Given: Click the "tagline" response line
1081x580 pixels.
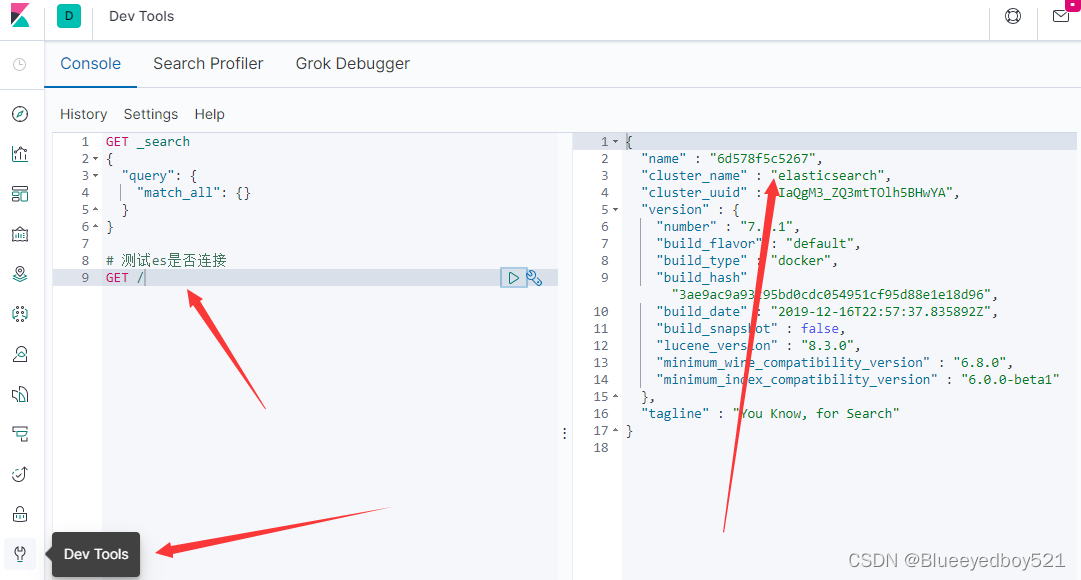Looking at the screenshot, I should tap(770, 414).
